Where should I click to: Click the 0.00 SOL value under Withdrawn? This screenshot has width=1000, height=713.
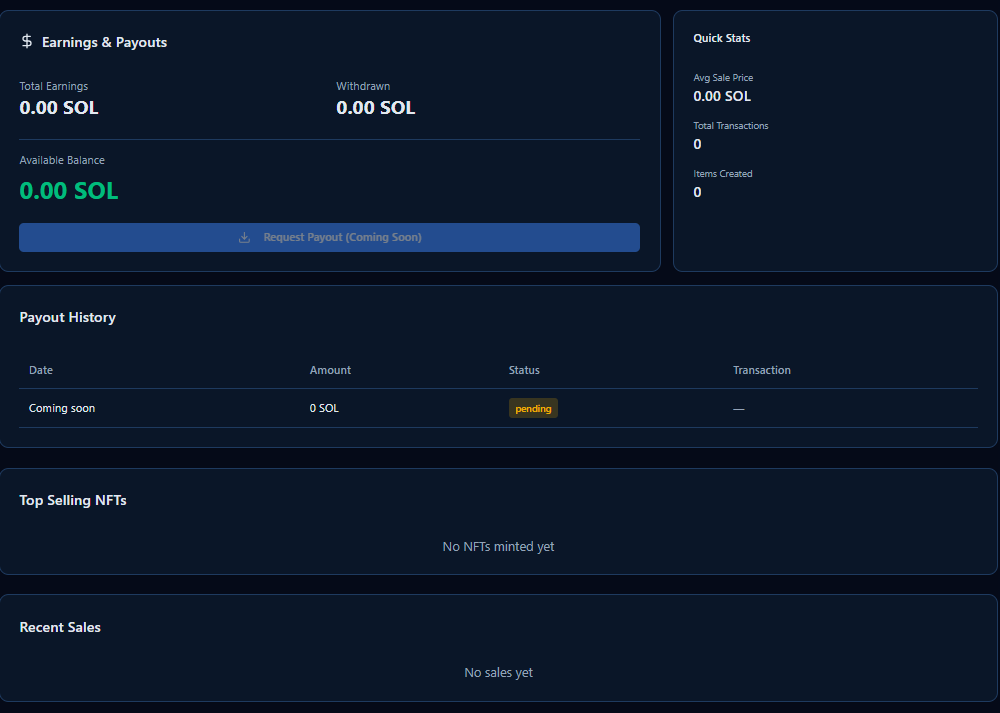click(x=376, y=108)
